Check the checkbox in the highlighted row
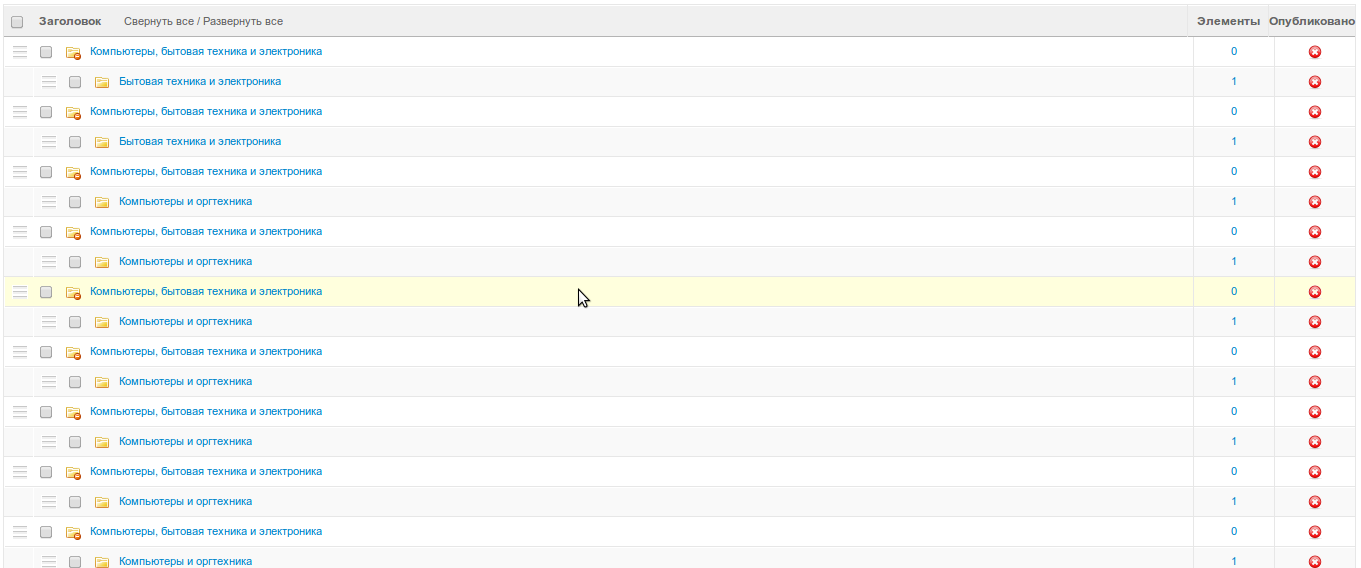1361x568 pixels. [x=46, y=292]
